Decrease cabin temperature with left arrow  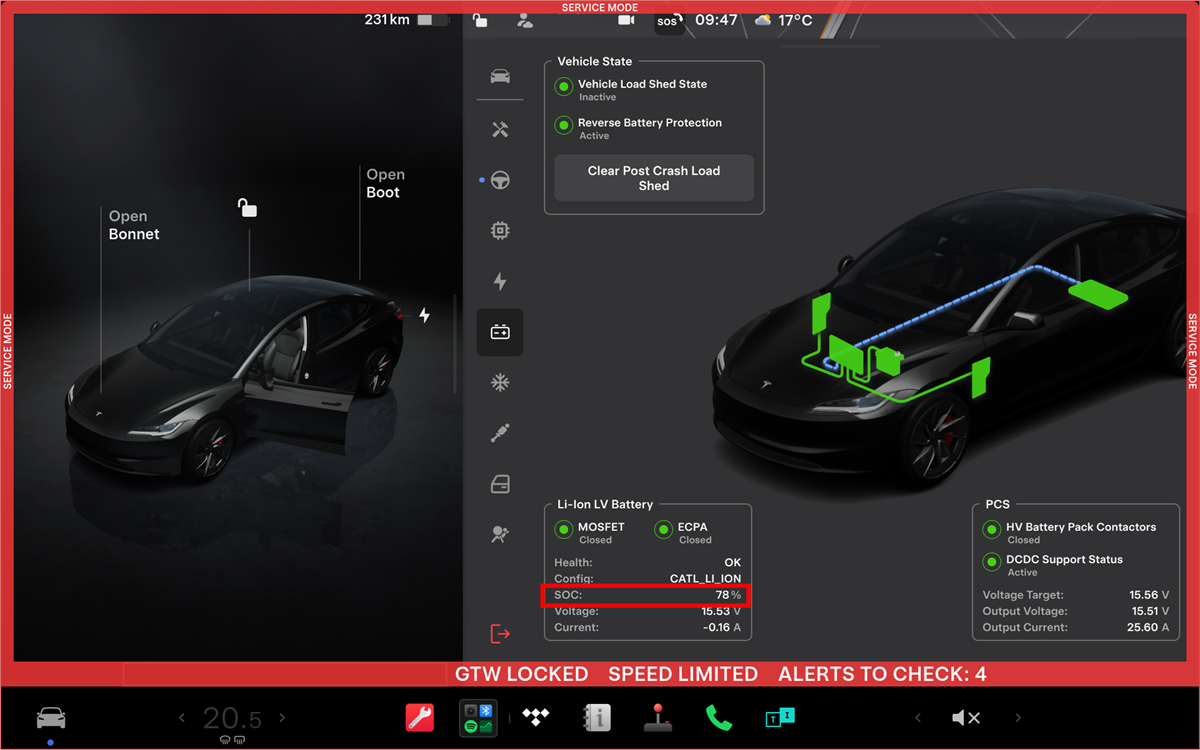(182, 718)
